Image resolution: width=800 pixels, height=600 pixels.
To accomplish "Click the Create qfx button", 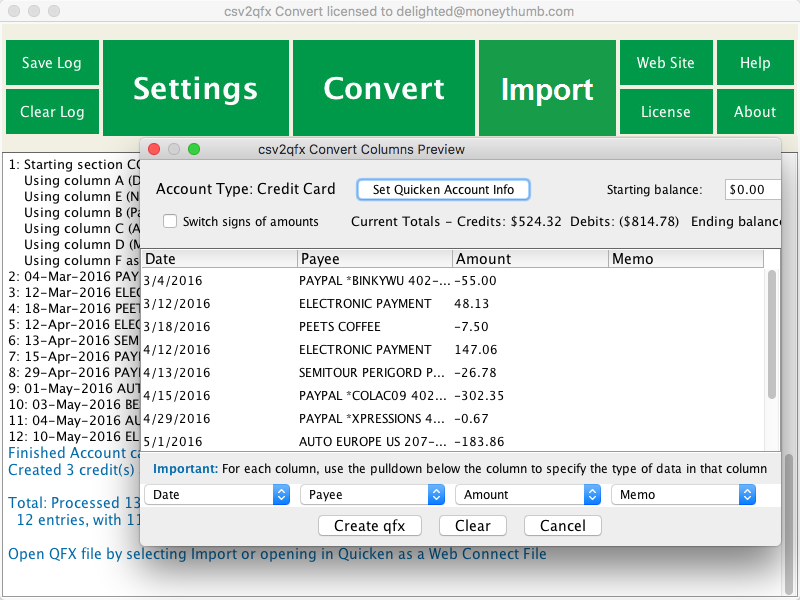I will 370,526.
